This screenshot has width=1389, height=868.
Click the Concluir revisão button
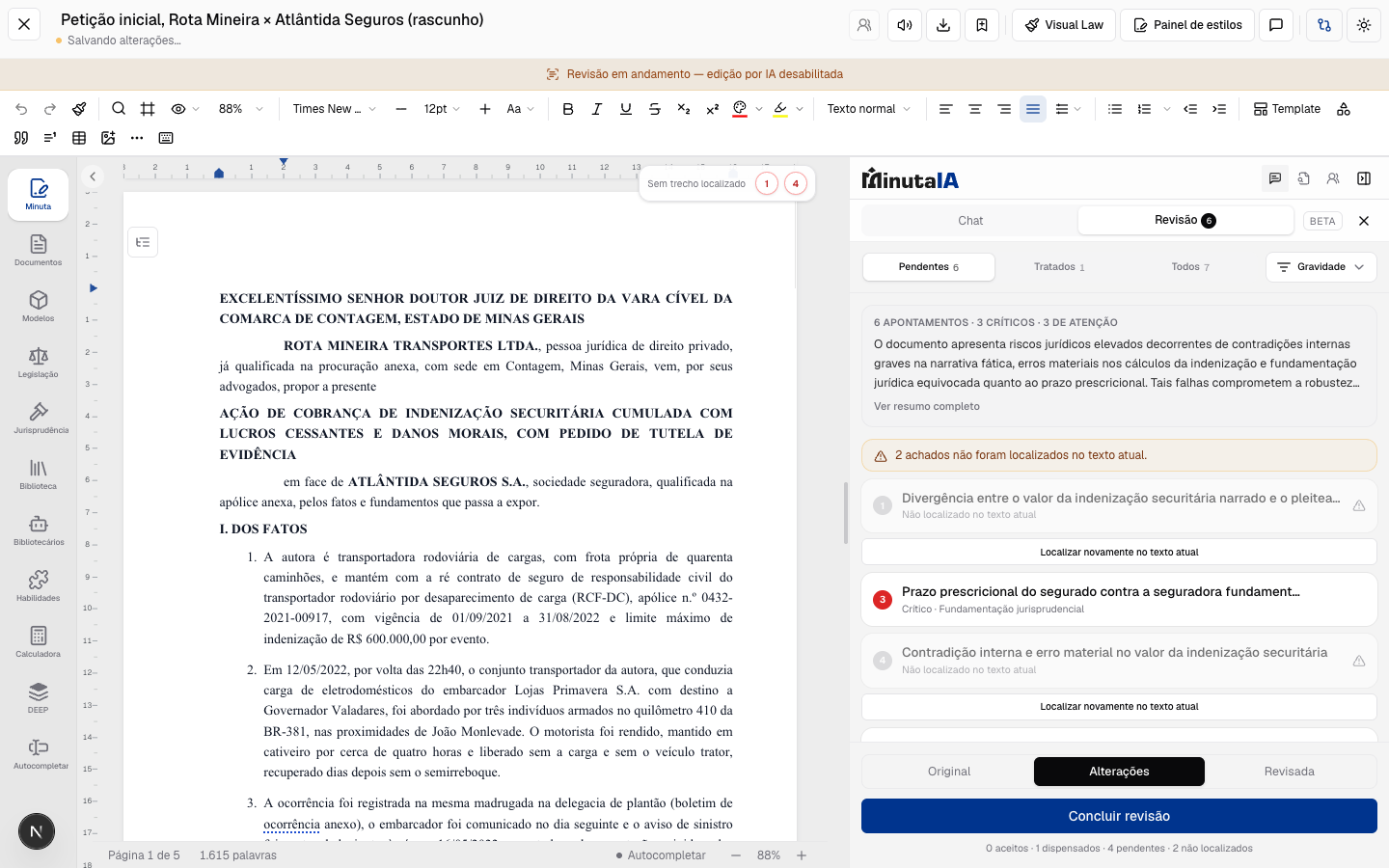tap(1119, 816)
